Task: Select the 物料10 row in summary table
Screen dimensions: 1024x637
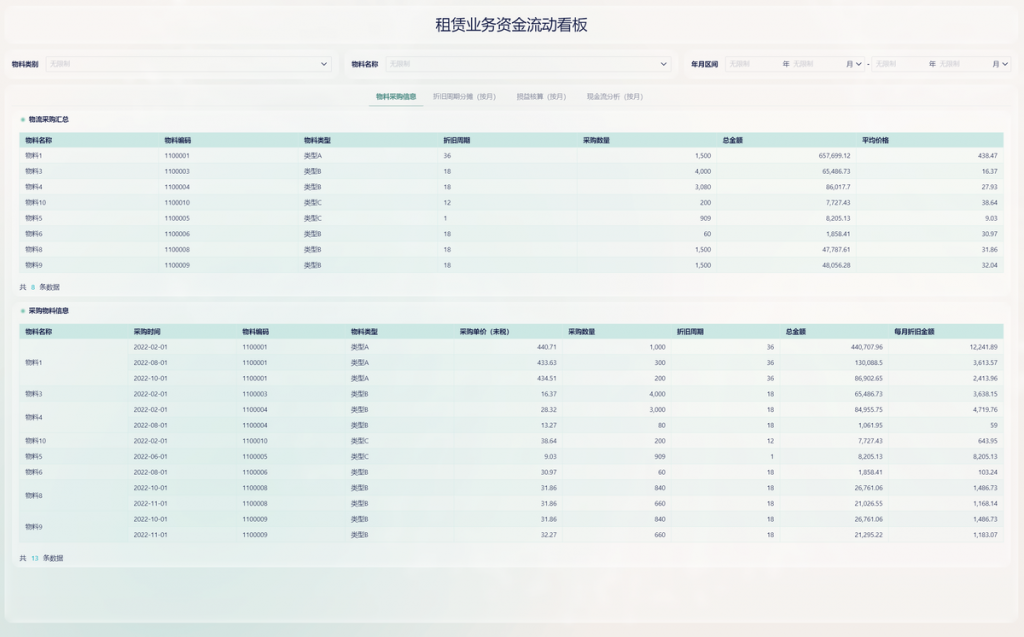Action: [36, 202]
